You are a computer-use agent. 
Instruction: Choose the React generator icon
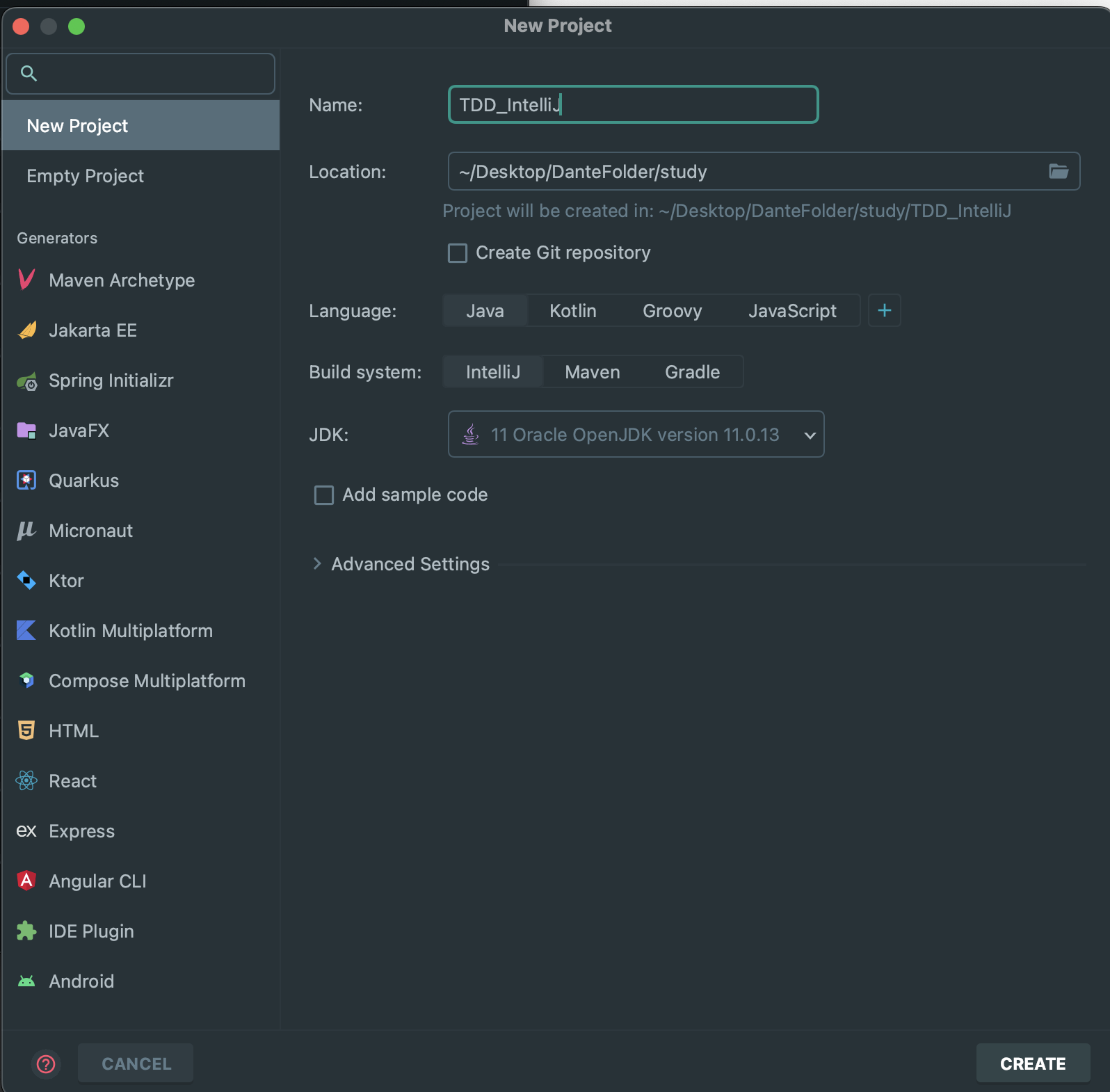(26, 780)
